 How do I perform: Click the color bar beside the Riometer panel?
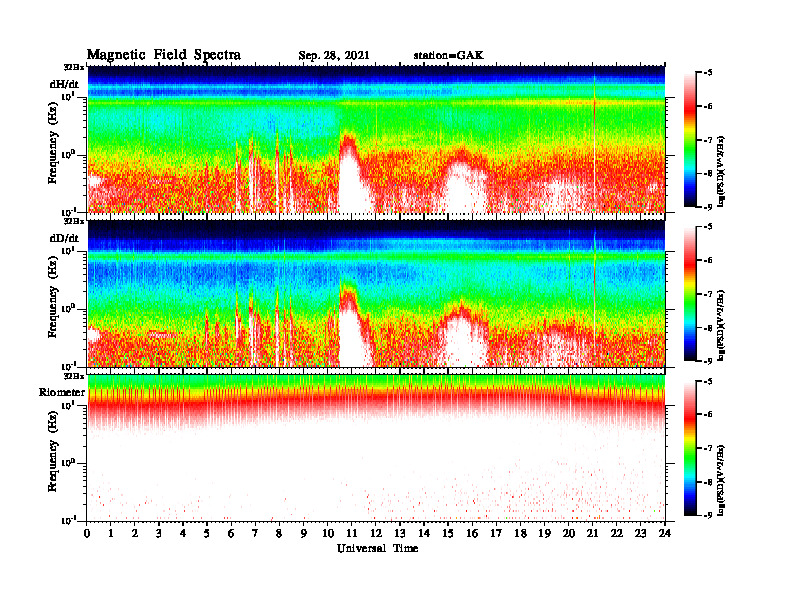pos(690,448)
